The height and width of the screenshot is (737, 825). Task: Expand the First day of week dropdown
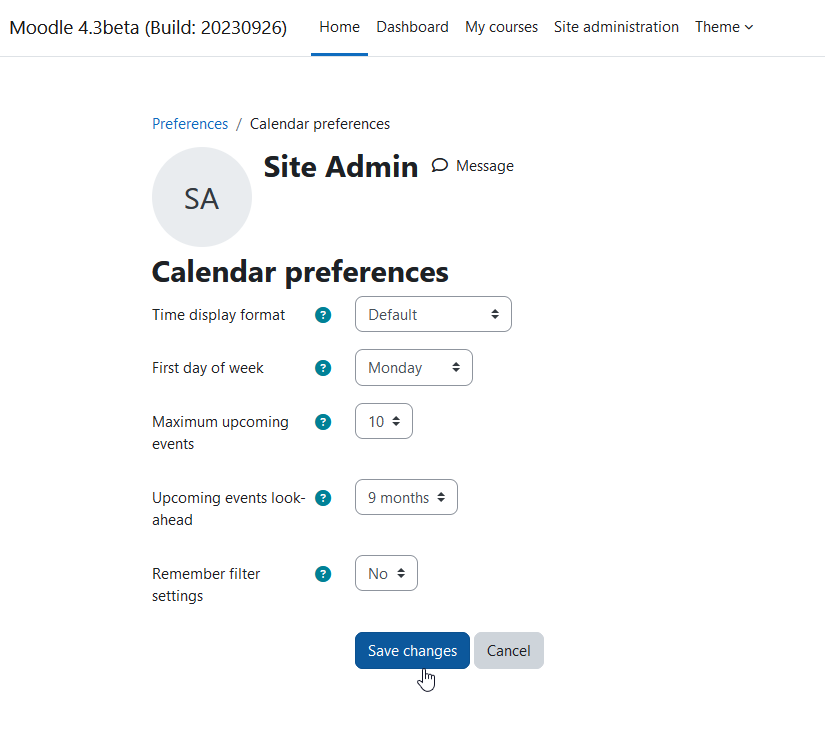point(414,368)
